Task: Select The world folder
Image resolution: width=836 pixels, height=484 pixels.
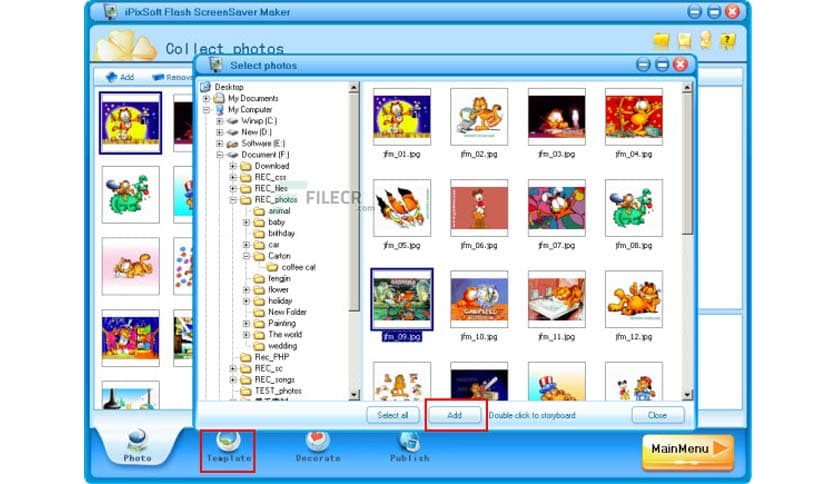Action: [285, 335]
